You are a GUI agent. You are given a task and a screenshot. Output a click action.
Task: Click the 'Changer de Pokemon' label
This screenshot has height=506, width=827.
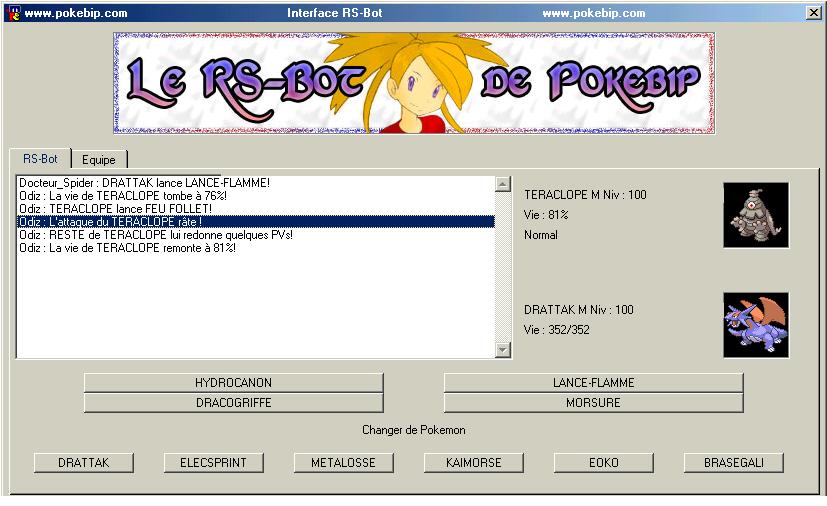[x=414, y=430]
